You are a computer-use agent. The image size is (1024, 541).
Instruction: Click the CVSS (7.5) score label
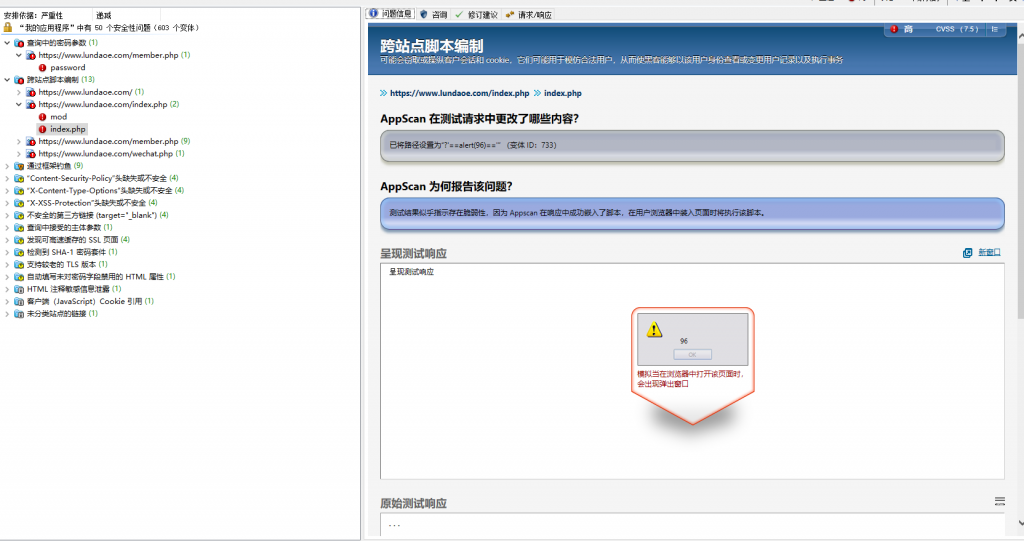[x=957, y=29]
